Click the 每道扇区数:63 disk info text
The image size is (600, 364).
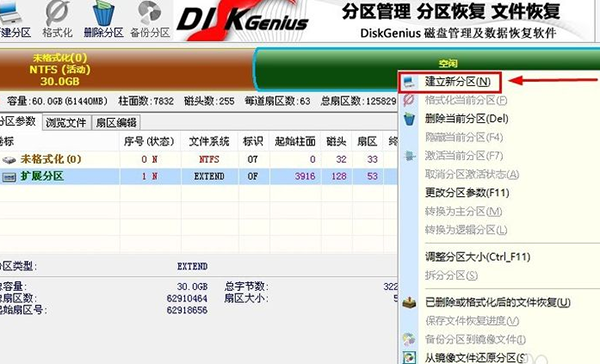(x=277, y=101)
